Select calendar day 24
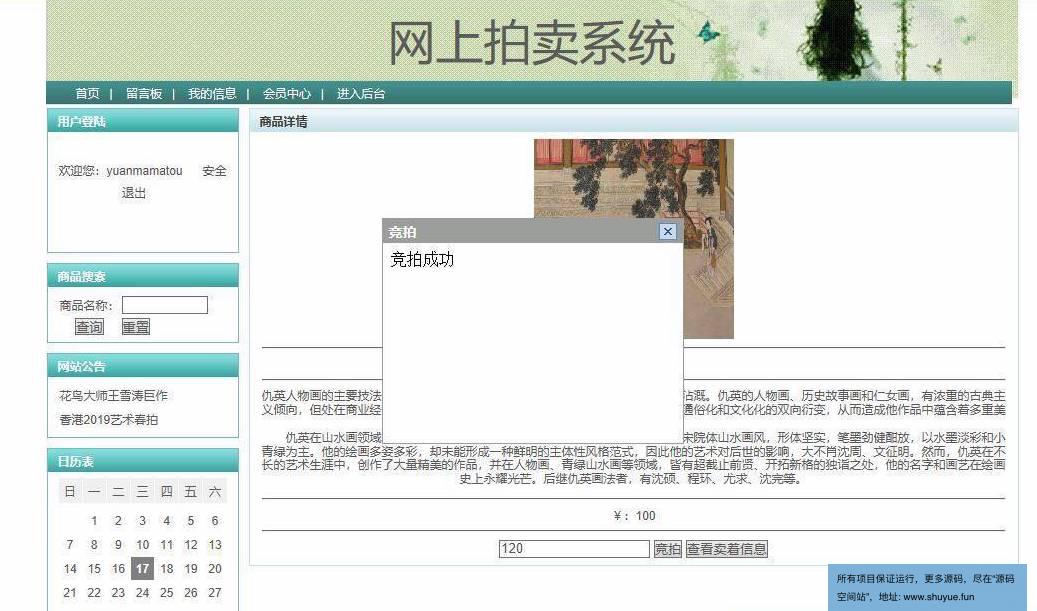Image resolution: width=1037 pixels, height=611 pixels. point(142,592)
